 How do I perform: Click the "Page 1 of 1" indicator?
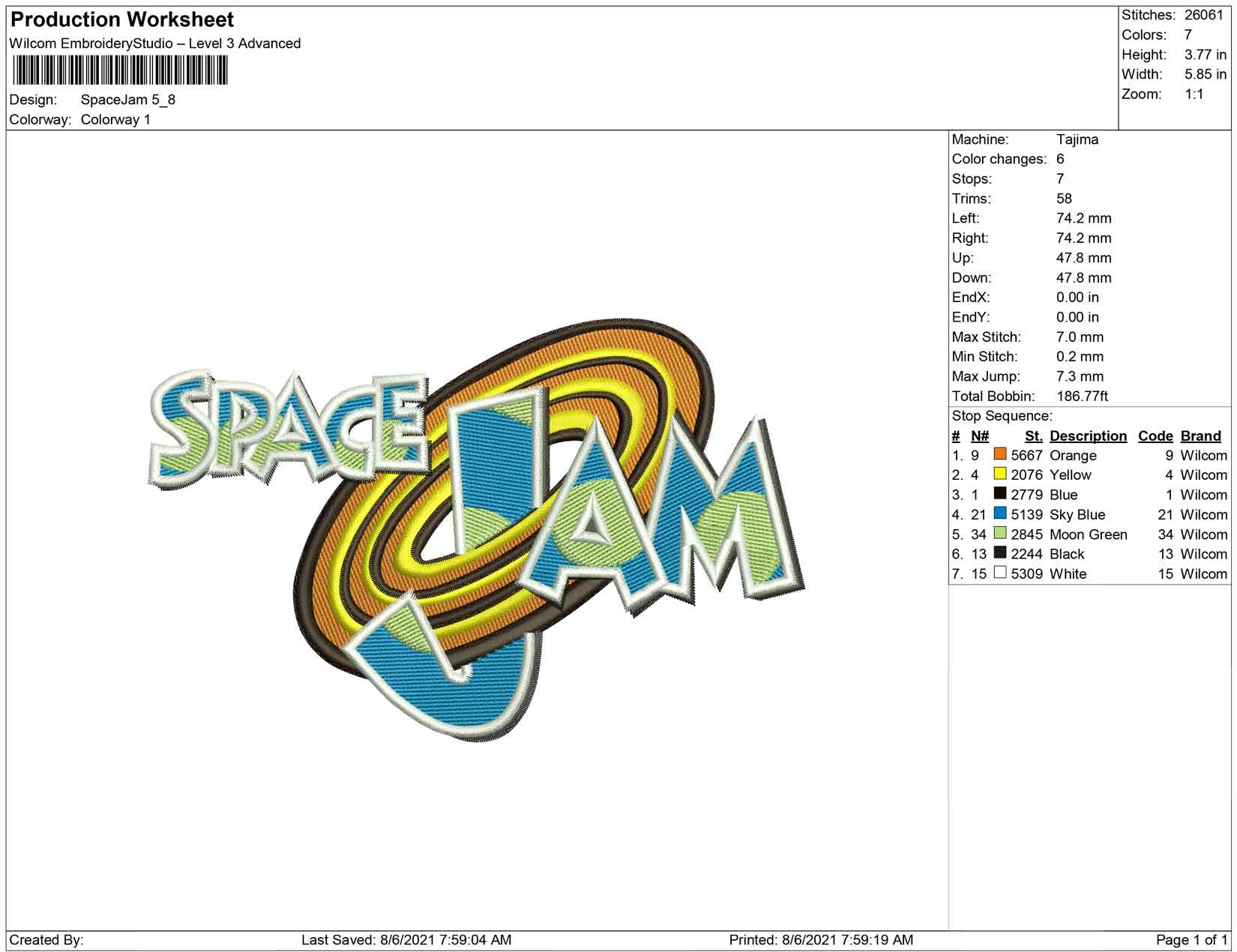coord(1192,940)
